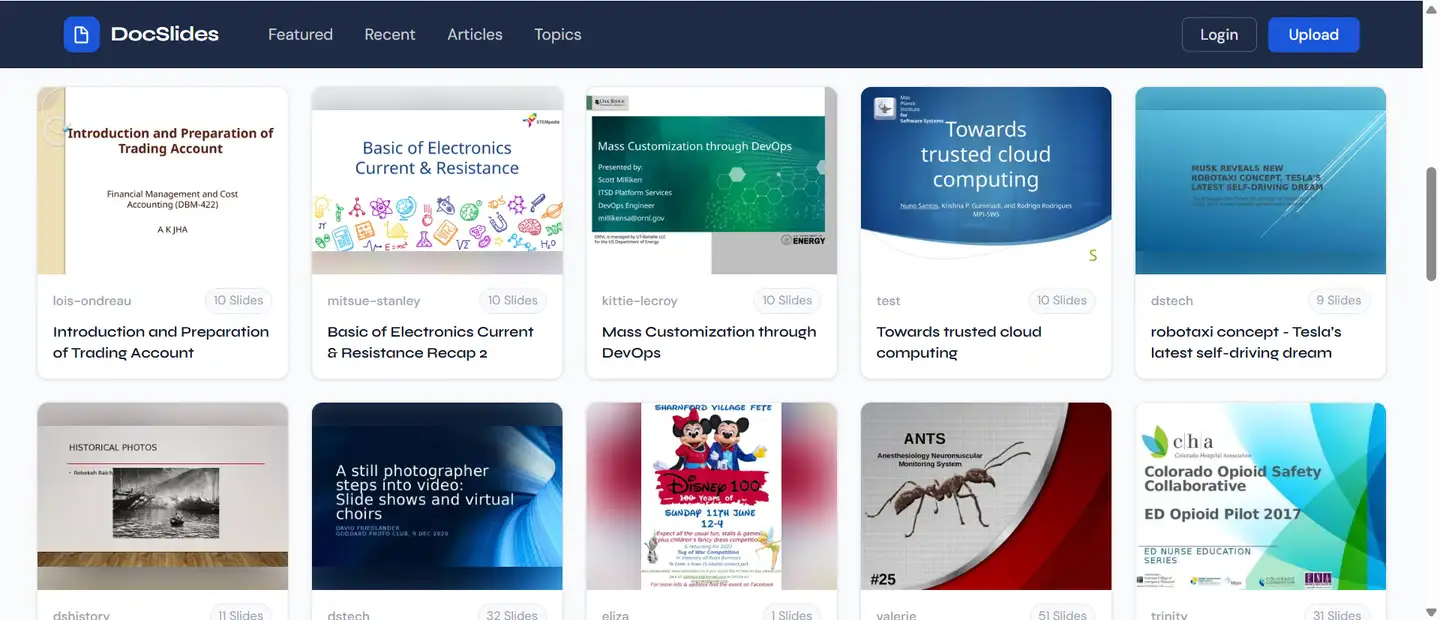View the still photographer video thumbnail
The height and width of the screenshot is (620, 1440).
point(437,496)
